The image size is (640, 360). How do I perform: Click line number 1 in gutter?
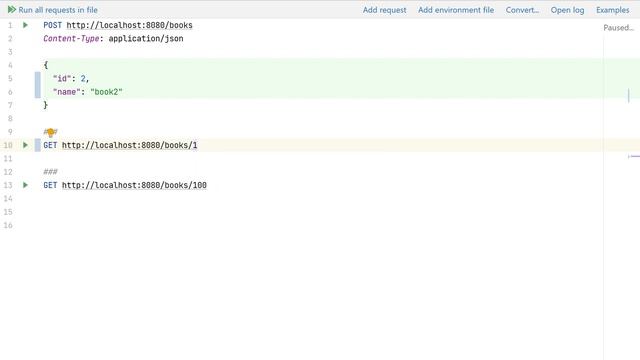point(10,25)
